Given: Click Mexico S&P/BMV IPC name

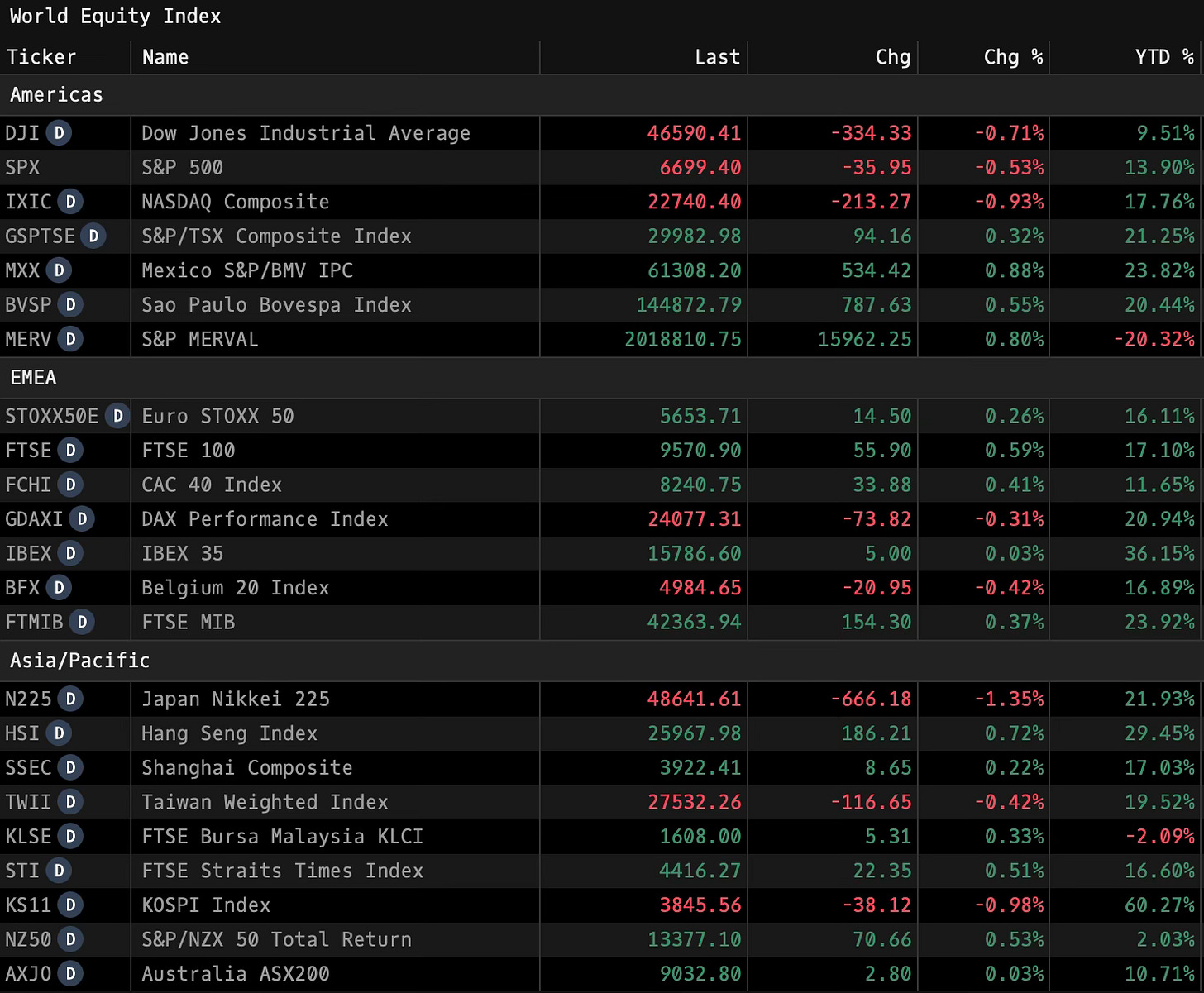Looking at the screenshot, I should coord(247,270).
